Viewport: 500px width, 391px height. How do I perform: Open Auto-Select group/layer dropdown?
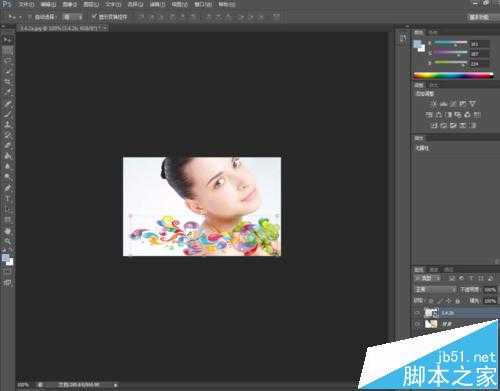coord(72,17)
